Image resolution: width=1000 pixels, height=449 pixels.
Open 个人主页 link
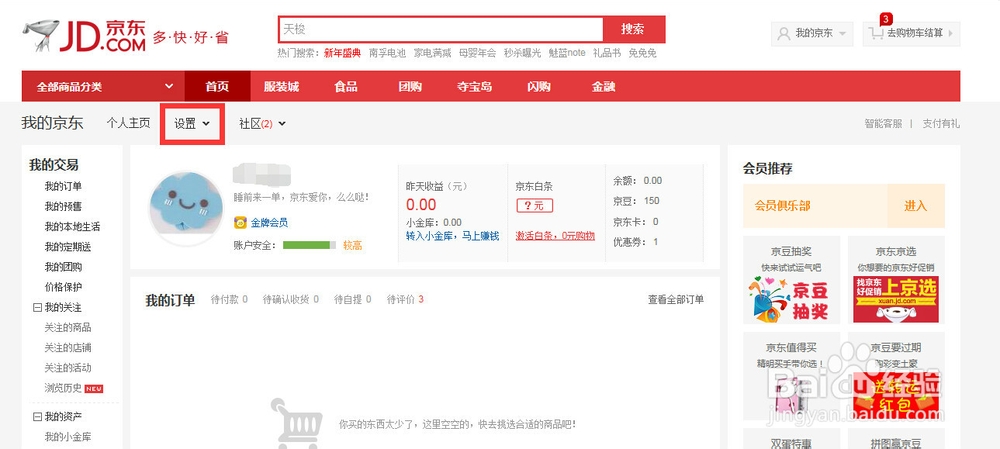click(x=128, y=124)
